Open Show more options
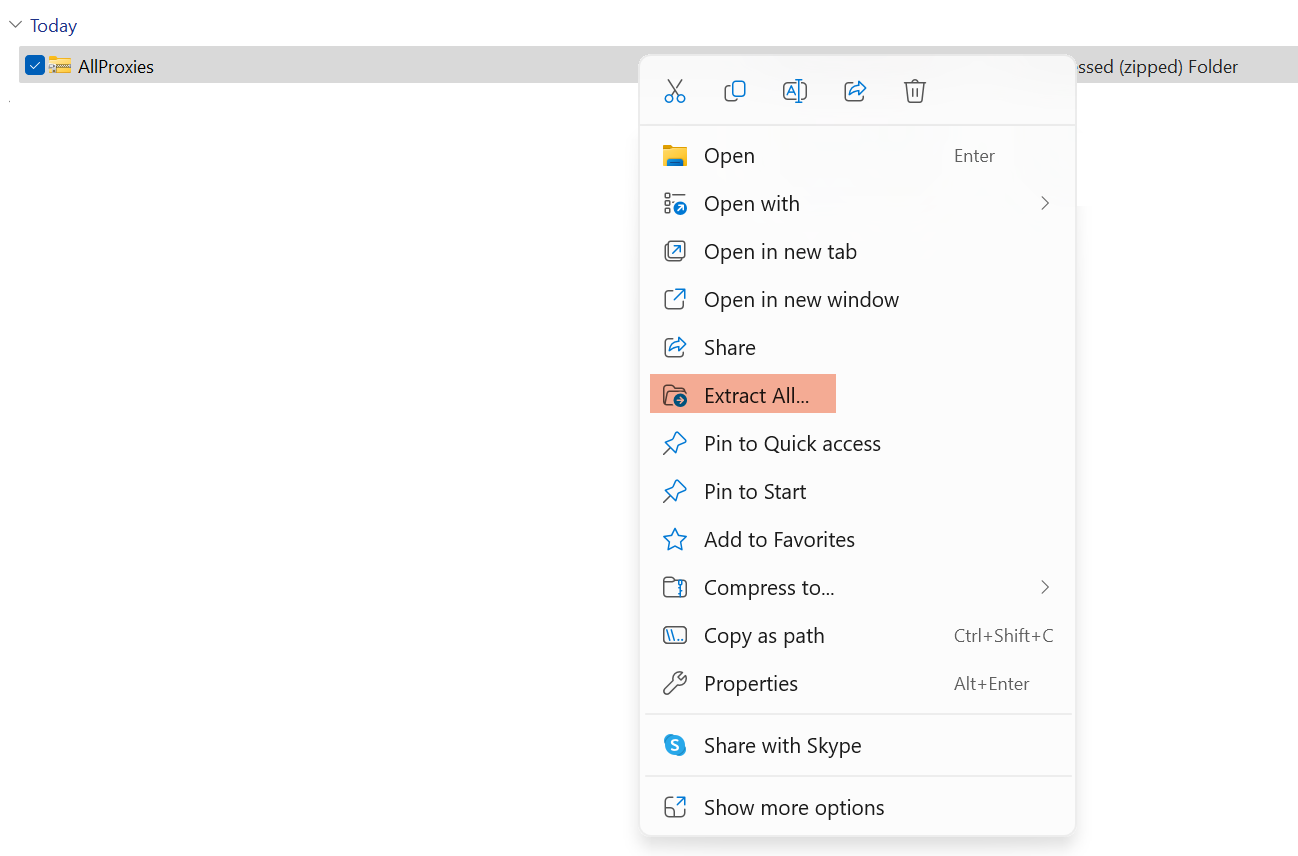 click(794, 808)
